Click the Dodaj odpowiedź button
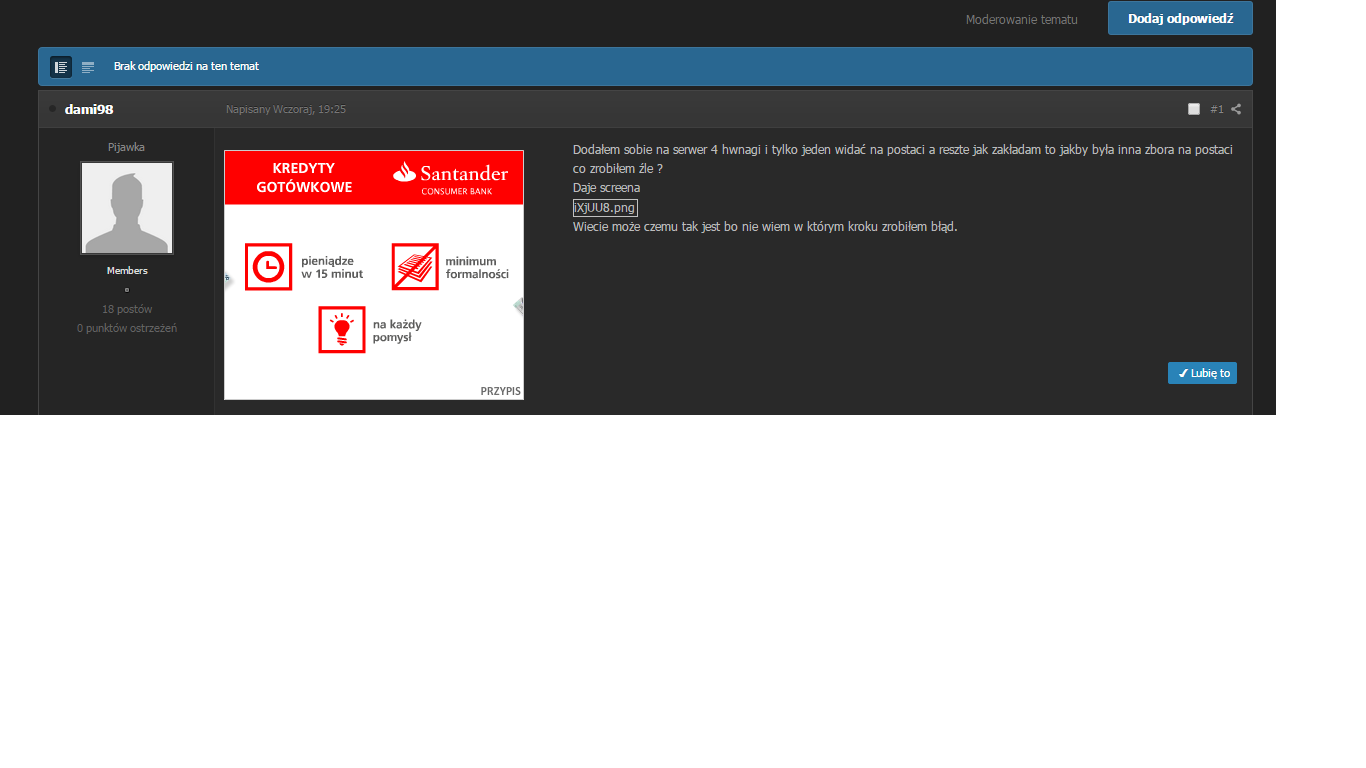This screenshot has width=1366, height=768. (x=1180, y=18)
